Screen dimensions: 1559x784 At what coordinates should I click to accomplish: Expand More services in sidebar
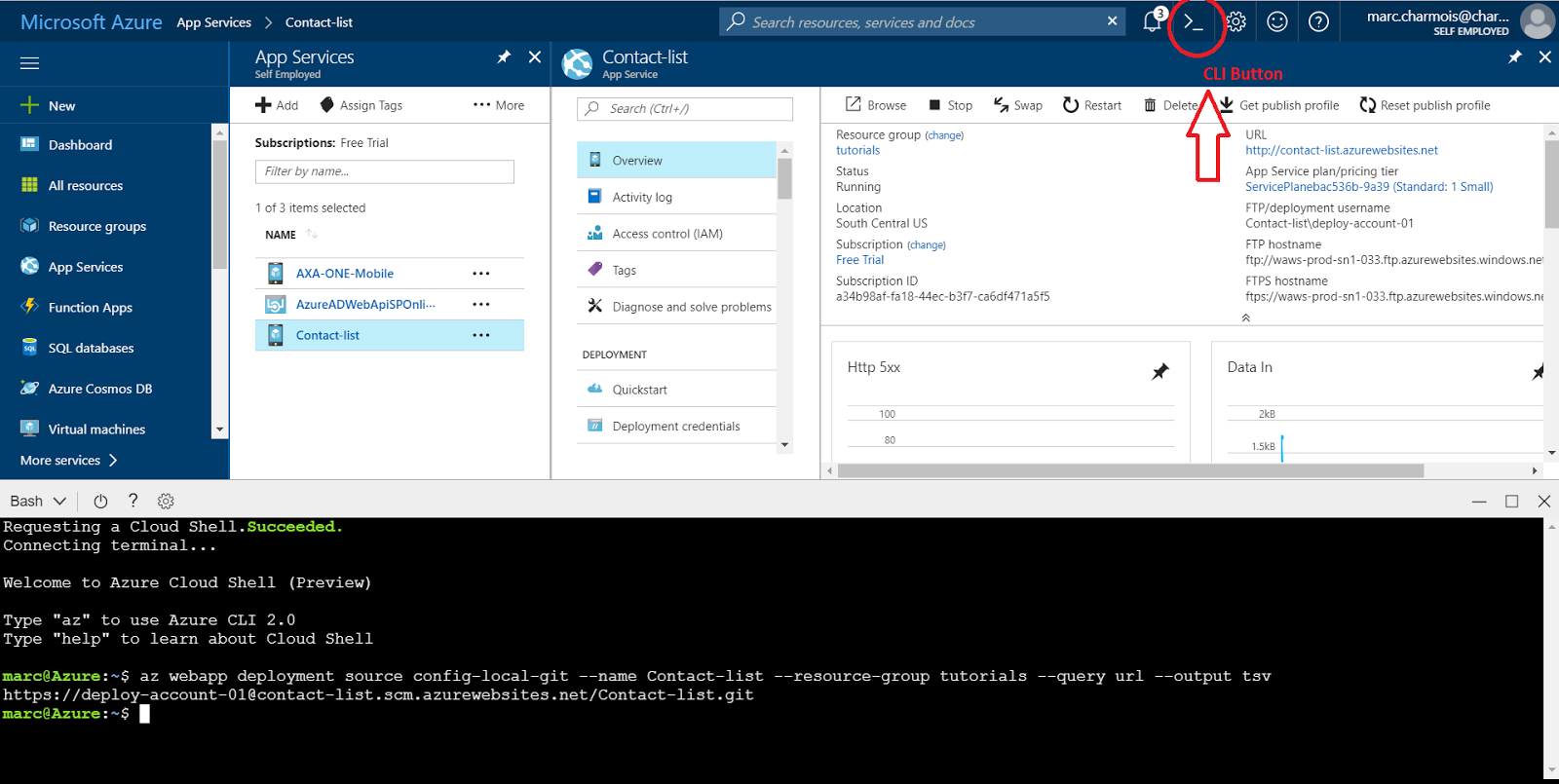tap(68, 460)
